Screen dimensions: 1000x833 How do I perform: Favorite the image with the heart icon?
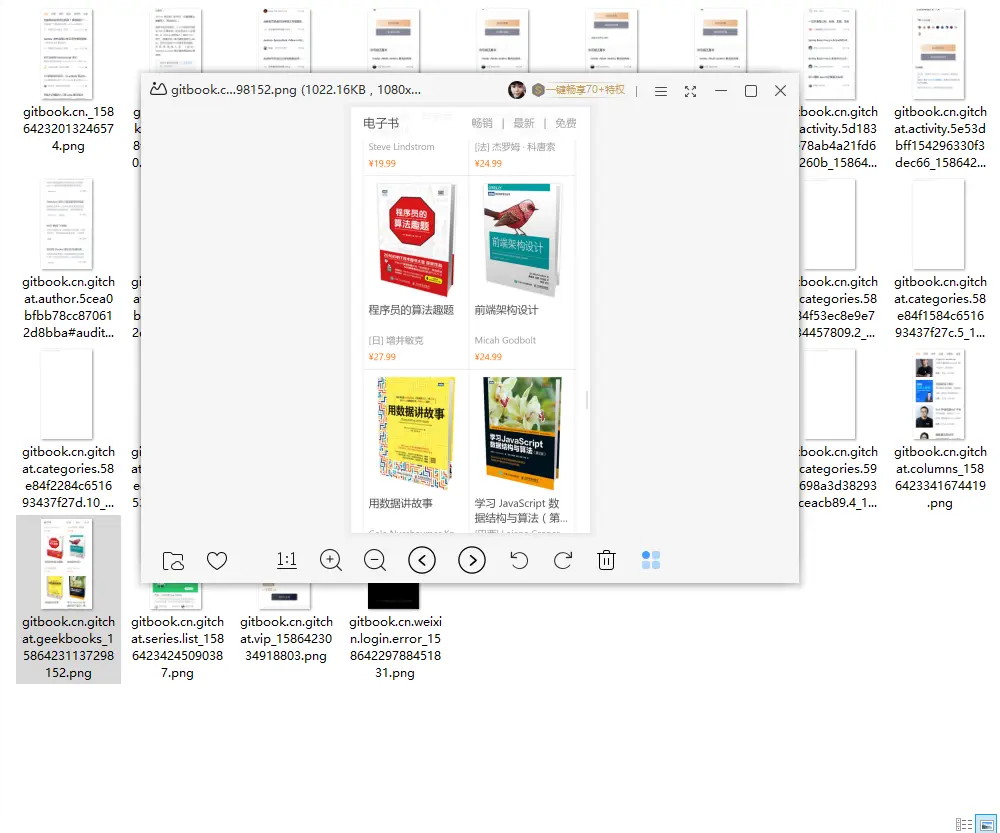click(217, 561)
